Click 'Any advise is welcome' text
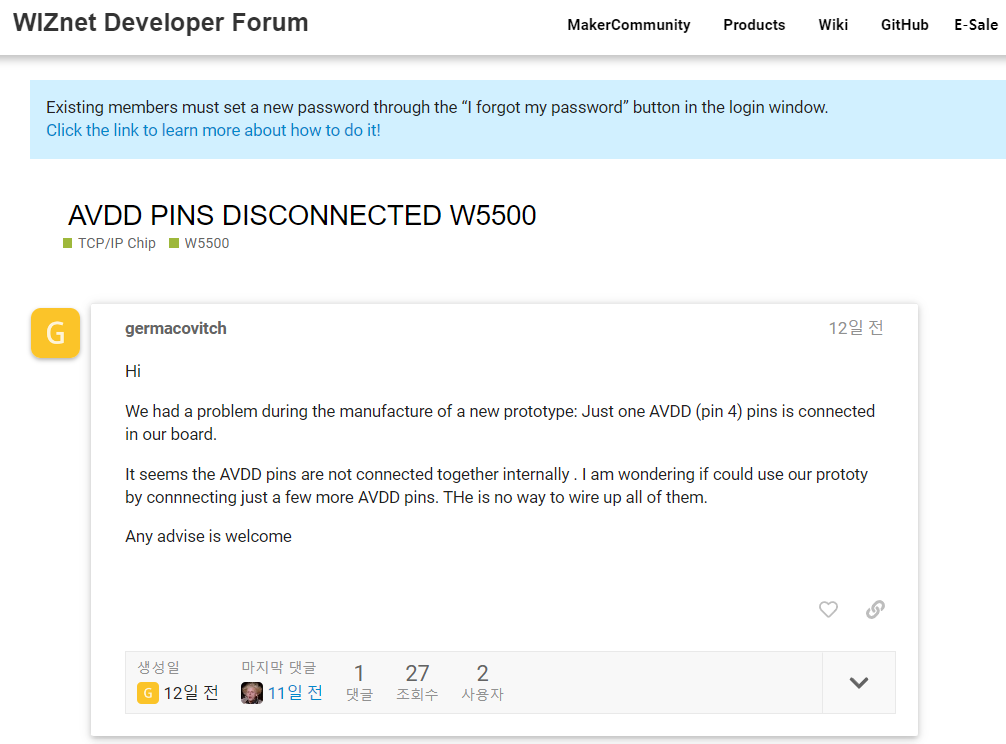 point(209,537)
